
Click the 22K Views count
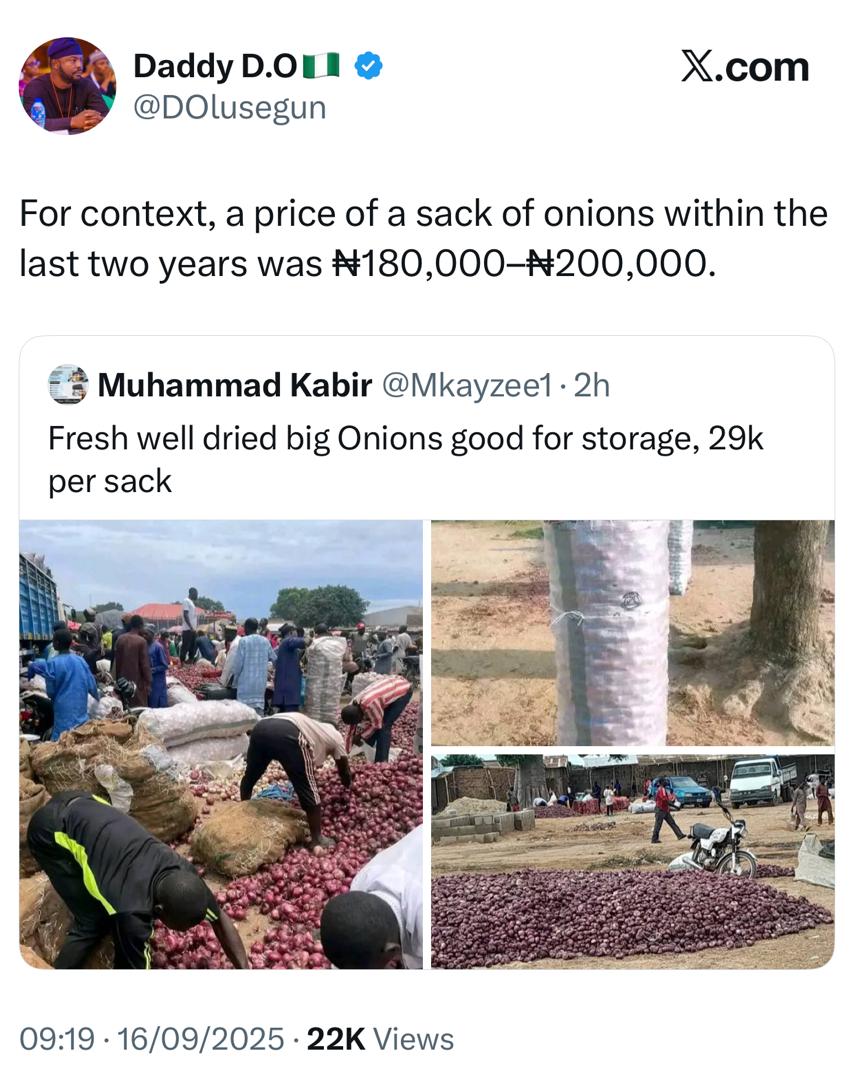tap(380, 1039)
